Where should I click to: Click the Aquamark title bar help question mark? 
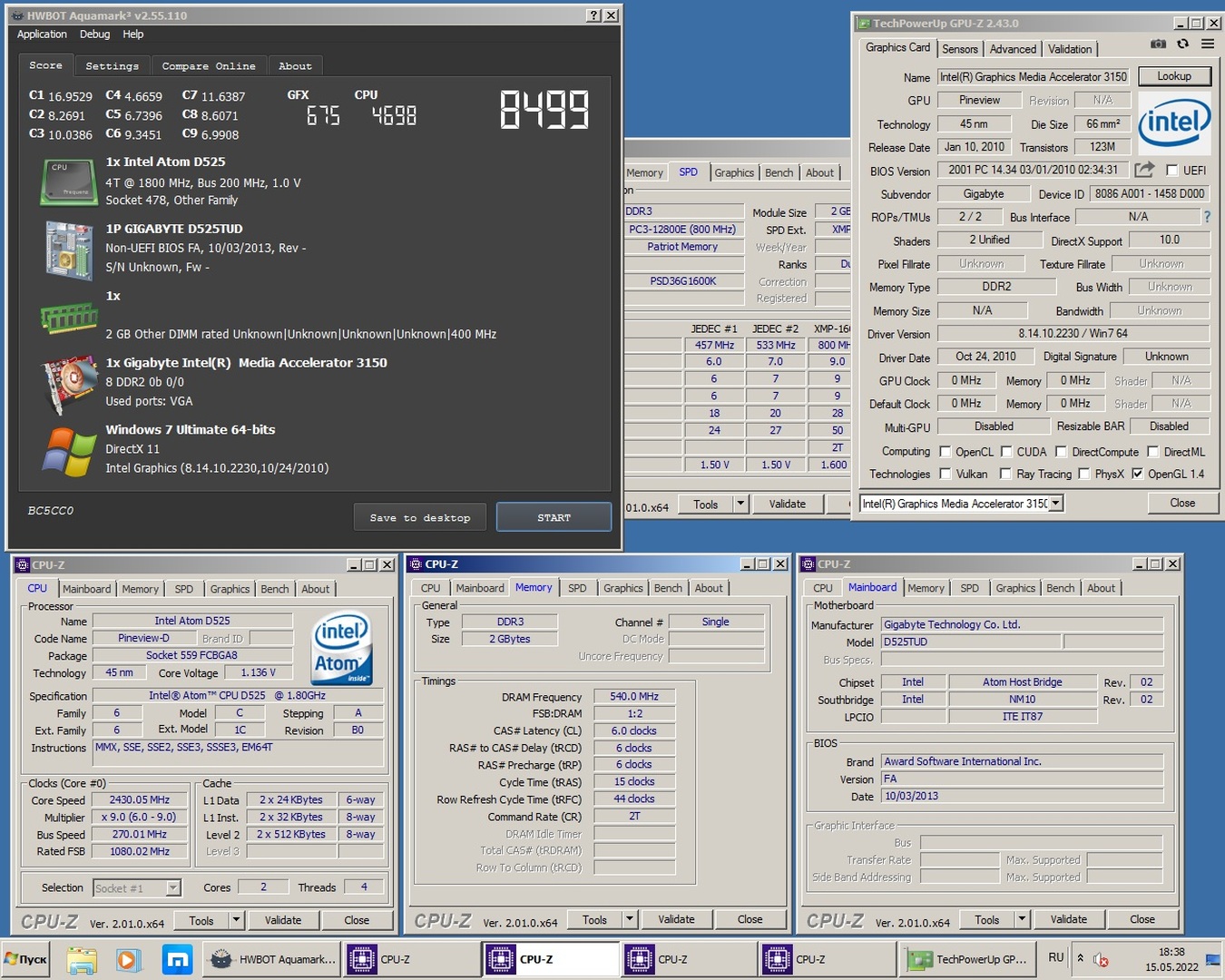(x=593, y=15)
